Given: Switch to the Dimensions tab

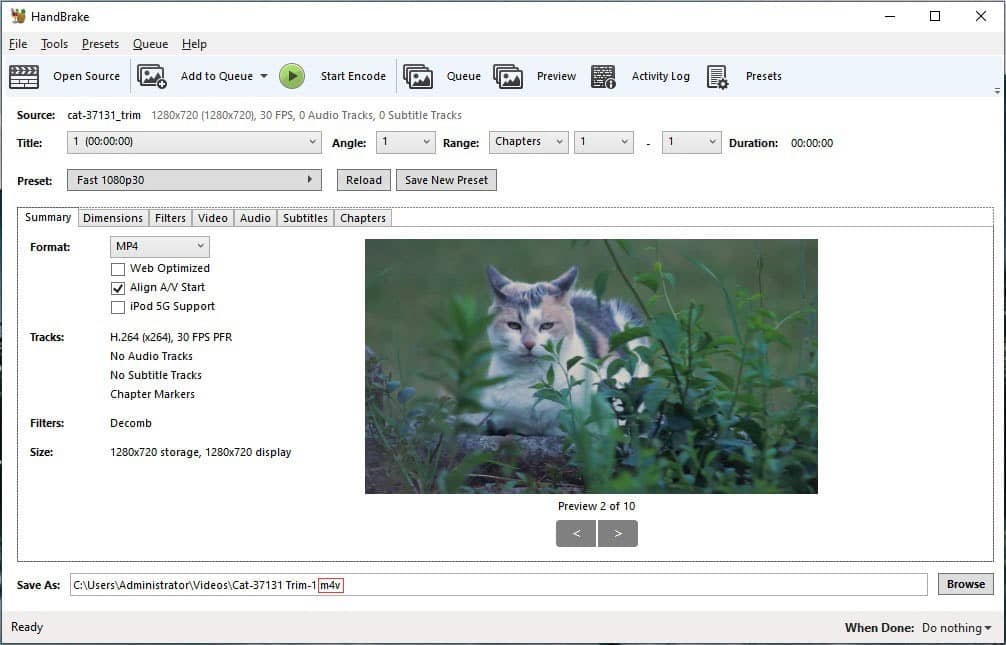Looking at the screenshot, I should coord(113,218).
